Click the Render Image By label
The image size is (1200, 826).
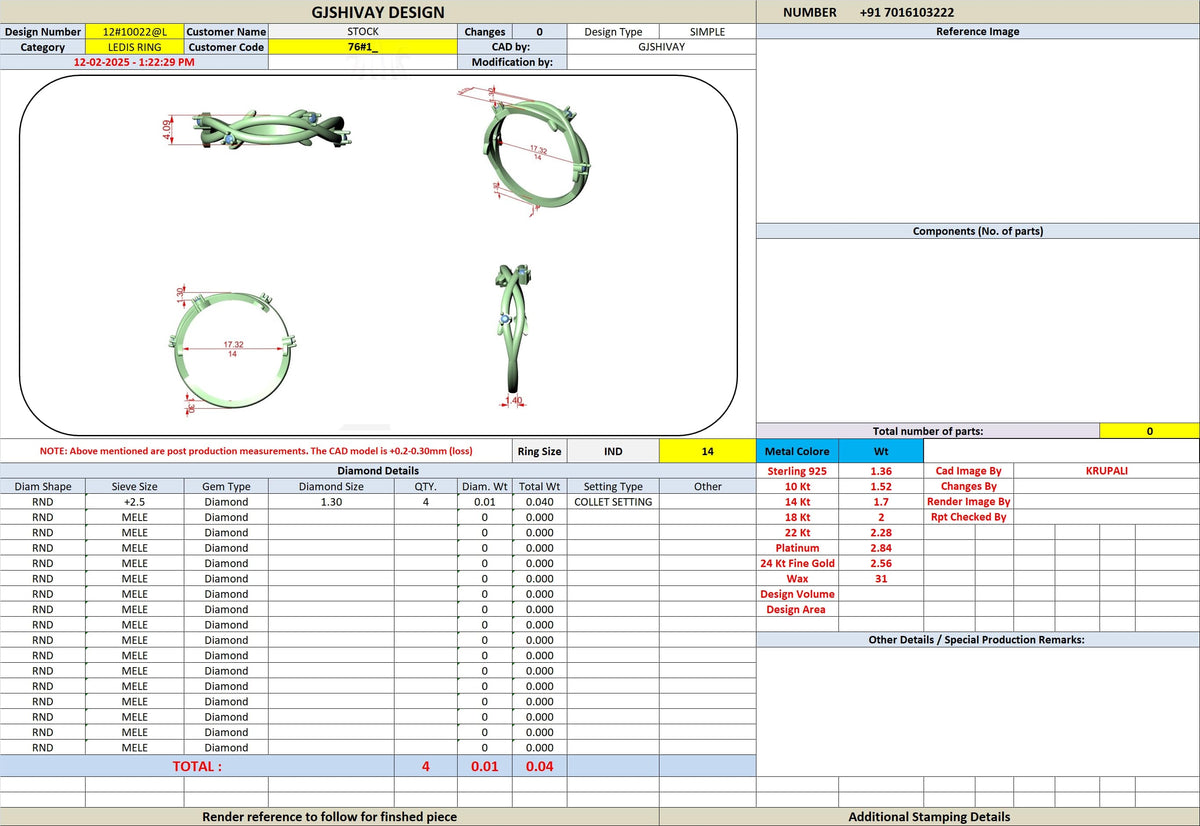968,501
